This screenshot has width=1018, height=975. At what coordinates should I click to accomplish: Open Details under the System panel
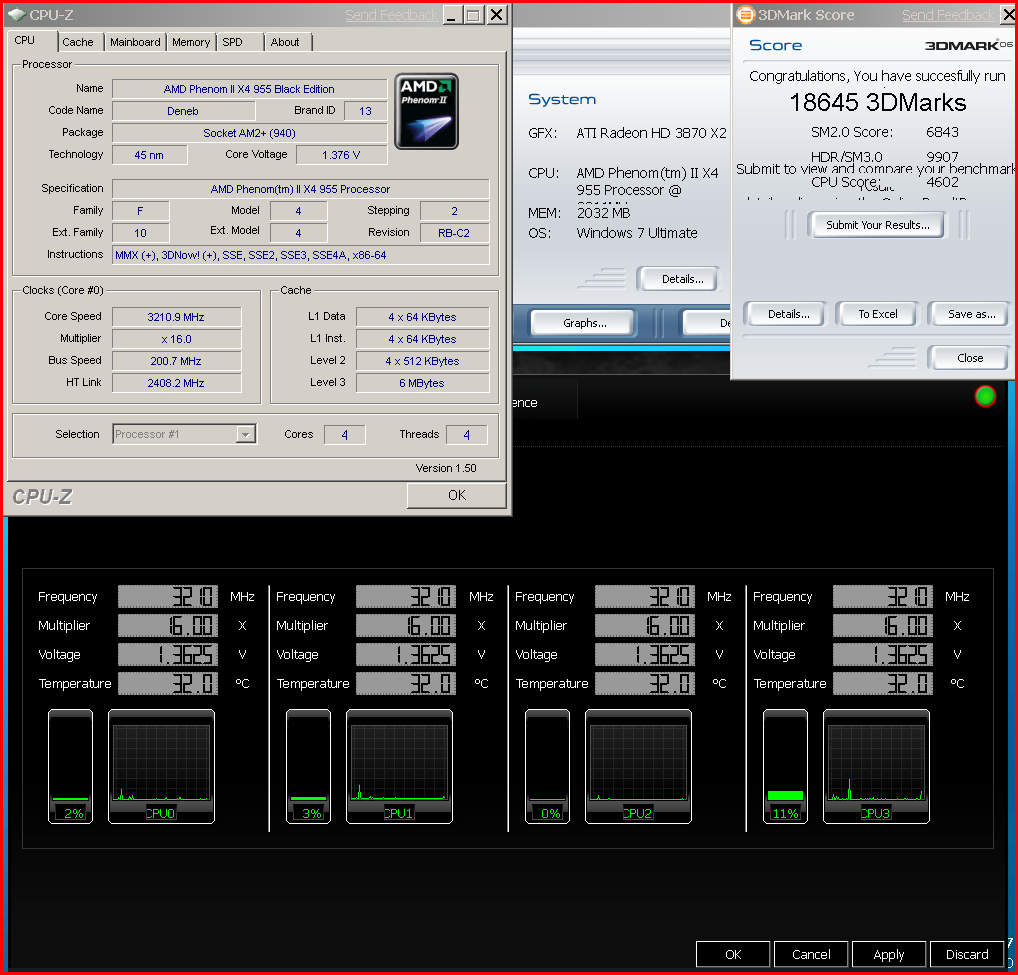pyautogui.click(x=682, y=279)
